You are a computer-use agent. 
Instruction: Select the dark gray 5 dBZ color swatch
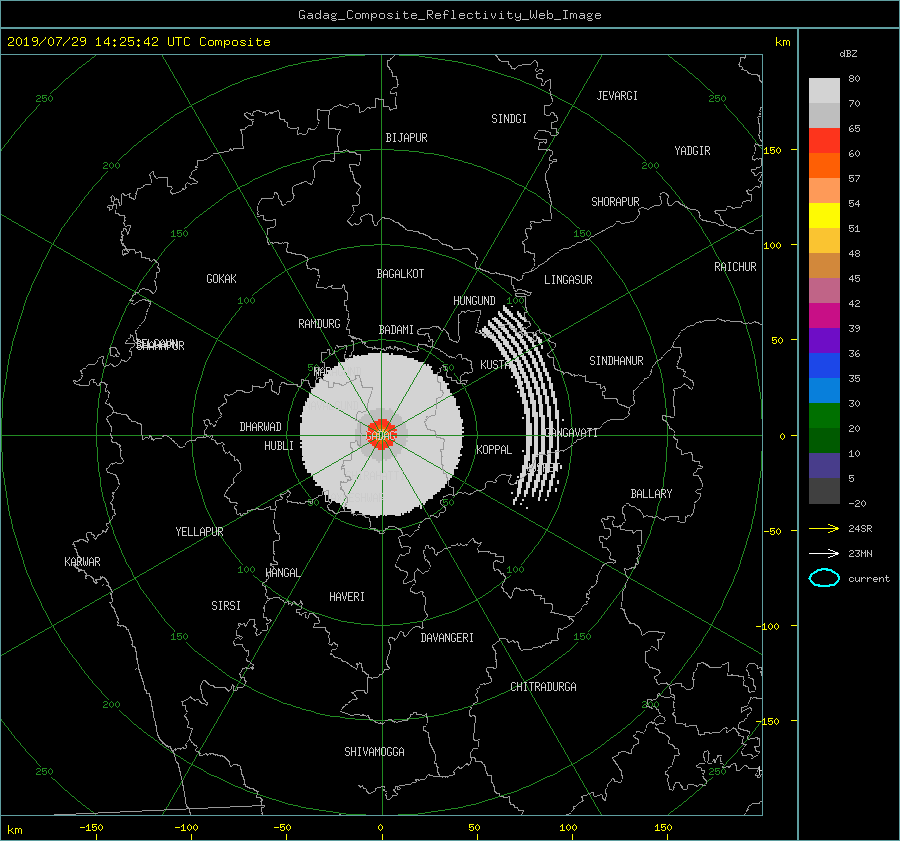824,491
